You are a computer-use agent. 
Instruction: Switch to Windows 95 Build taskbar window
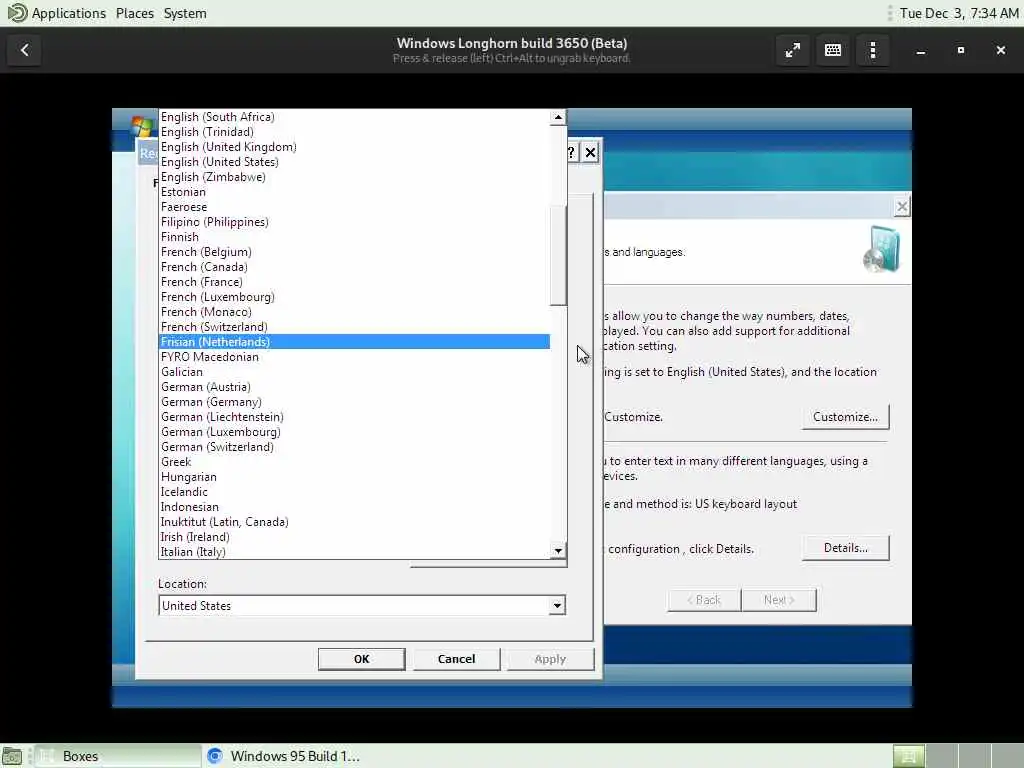[284, 756]
